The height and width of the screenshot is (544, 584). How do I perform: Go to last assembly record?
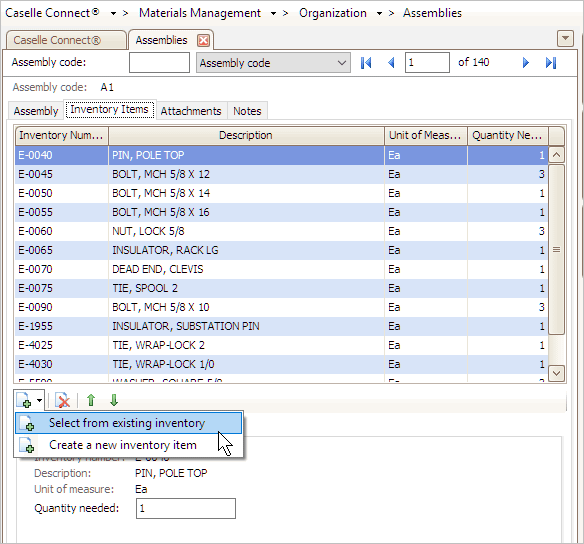point(551,63)
